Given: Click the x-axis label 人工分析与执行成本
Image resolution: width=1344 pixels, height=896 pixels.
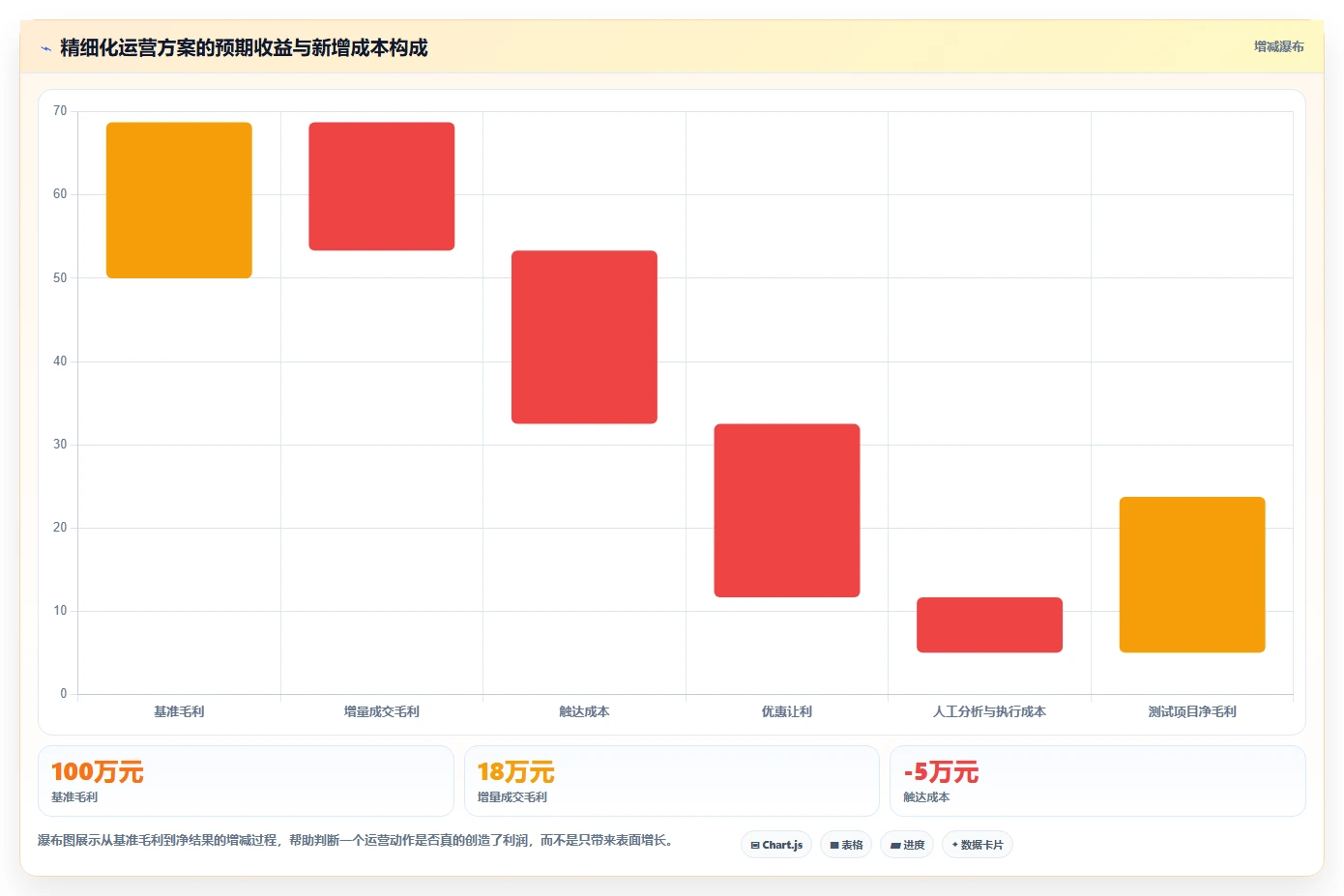Looking at the screenshot, I should coord(989,711).
